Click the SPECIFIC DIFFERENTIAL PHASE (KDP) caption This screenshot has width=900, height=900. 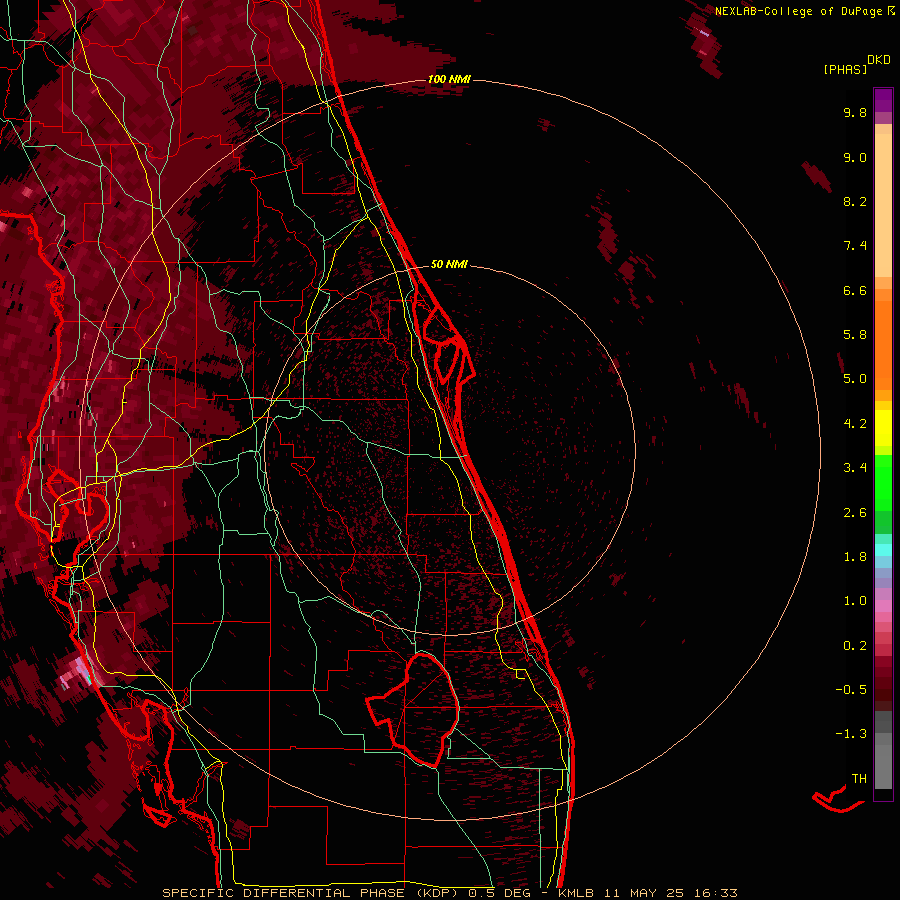tap(312, 893)
